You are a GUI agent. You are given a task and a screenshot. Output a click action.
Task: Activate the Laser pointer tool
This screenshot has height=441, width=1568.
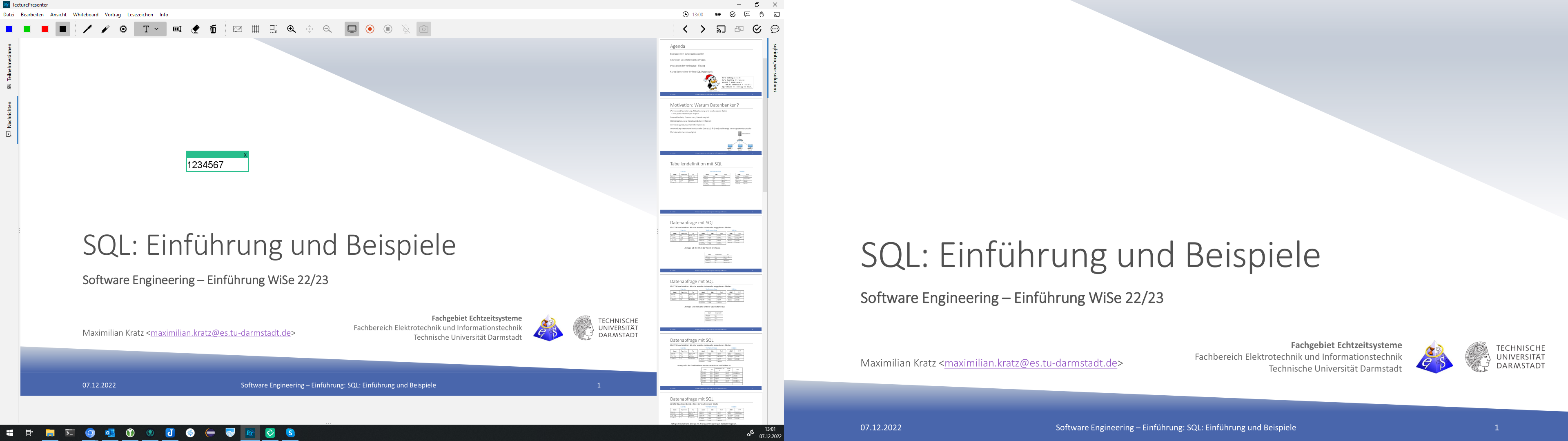(122, 29)
